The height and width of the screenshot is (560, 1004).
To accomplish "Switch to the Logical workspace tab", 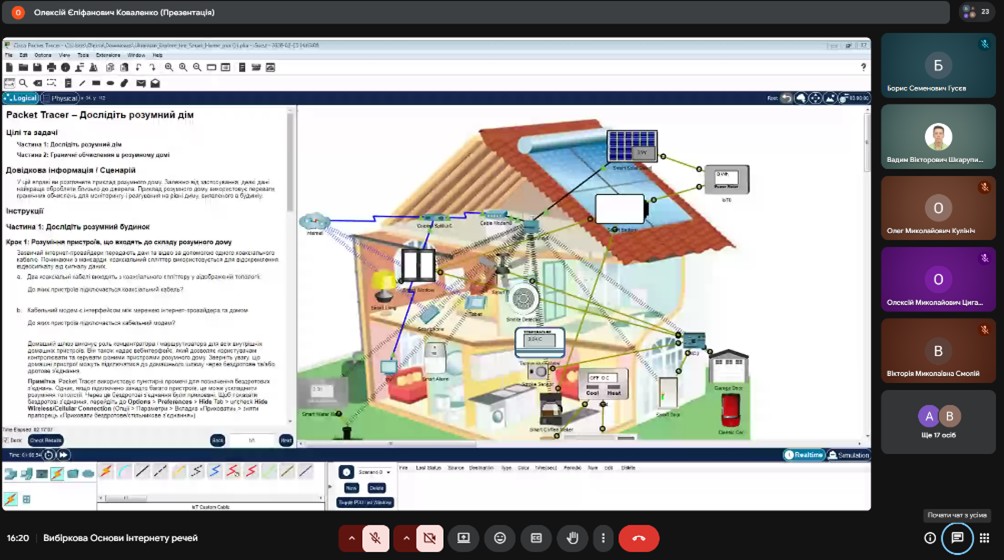I will tap(20, 98).
